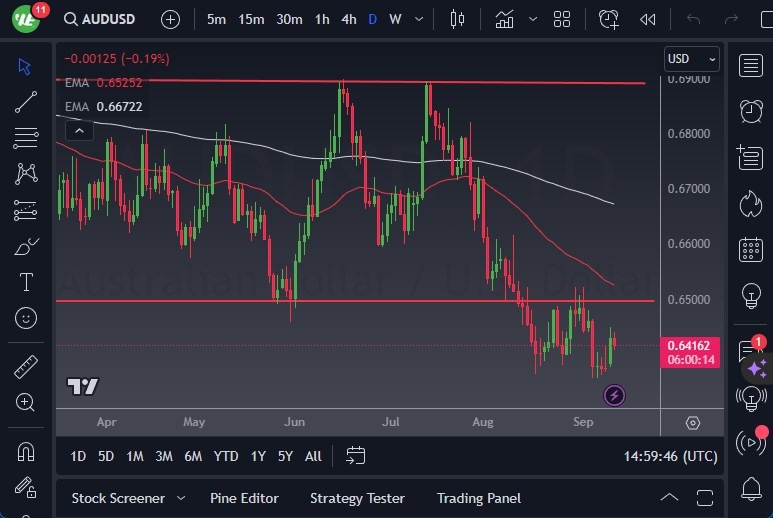Open chart scale settings gear
The image size is (773, 518).
point(692,423)
